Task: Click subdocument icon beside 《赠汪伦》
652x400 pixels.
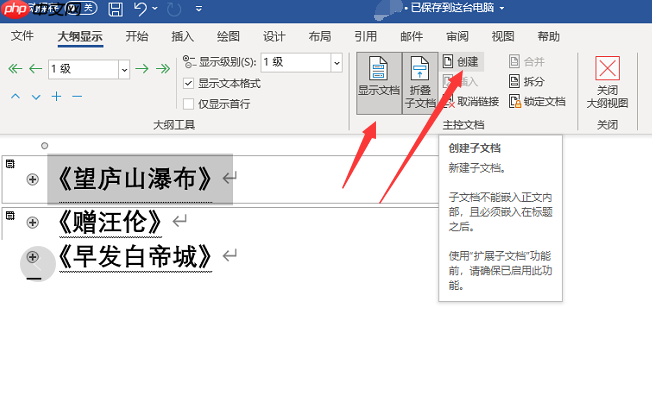Action: point(10,215)
